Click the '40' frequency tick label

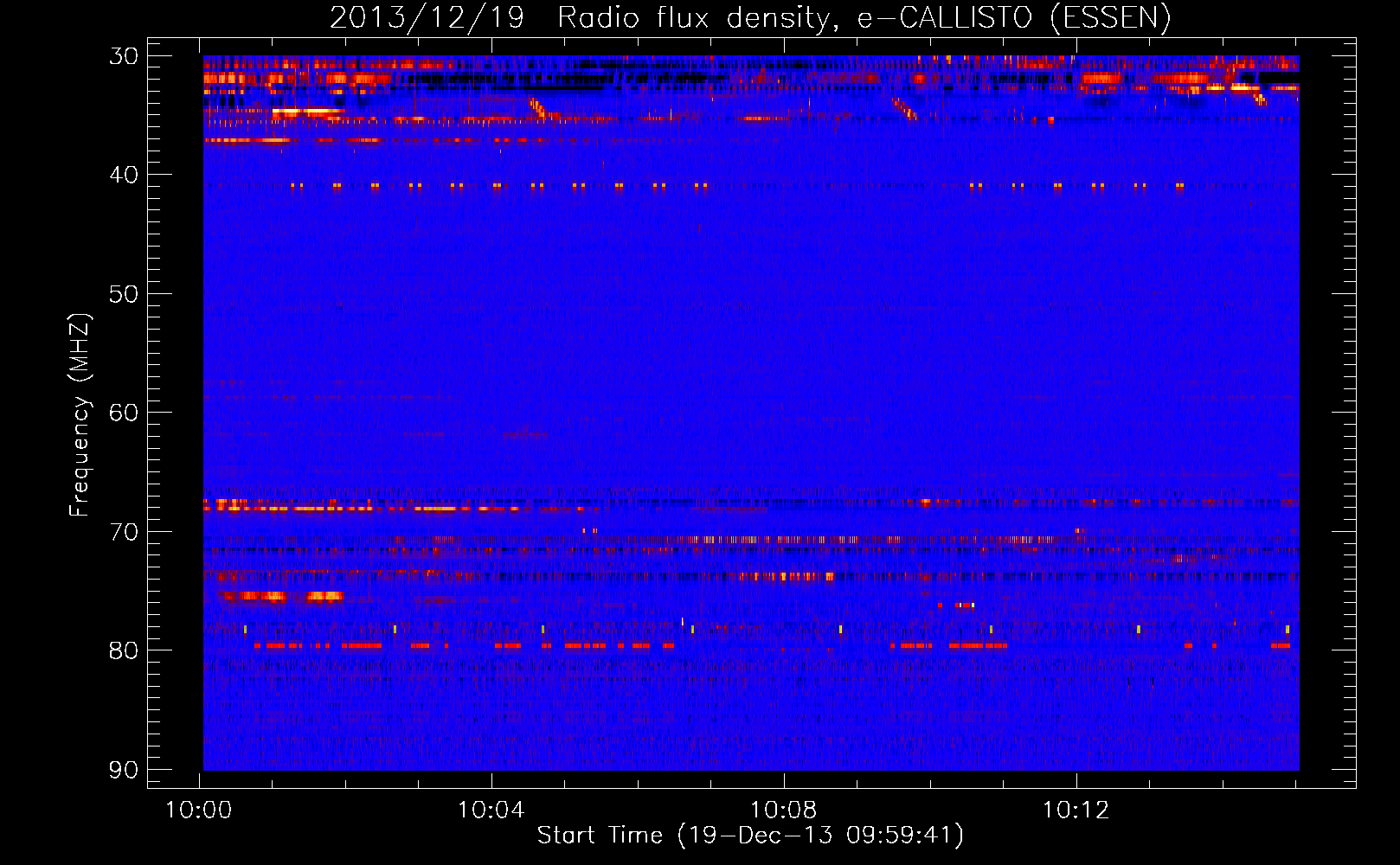[x=123, y=175]
